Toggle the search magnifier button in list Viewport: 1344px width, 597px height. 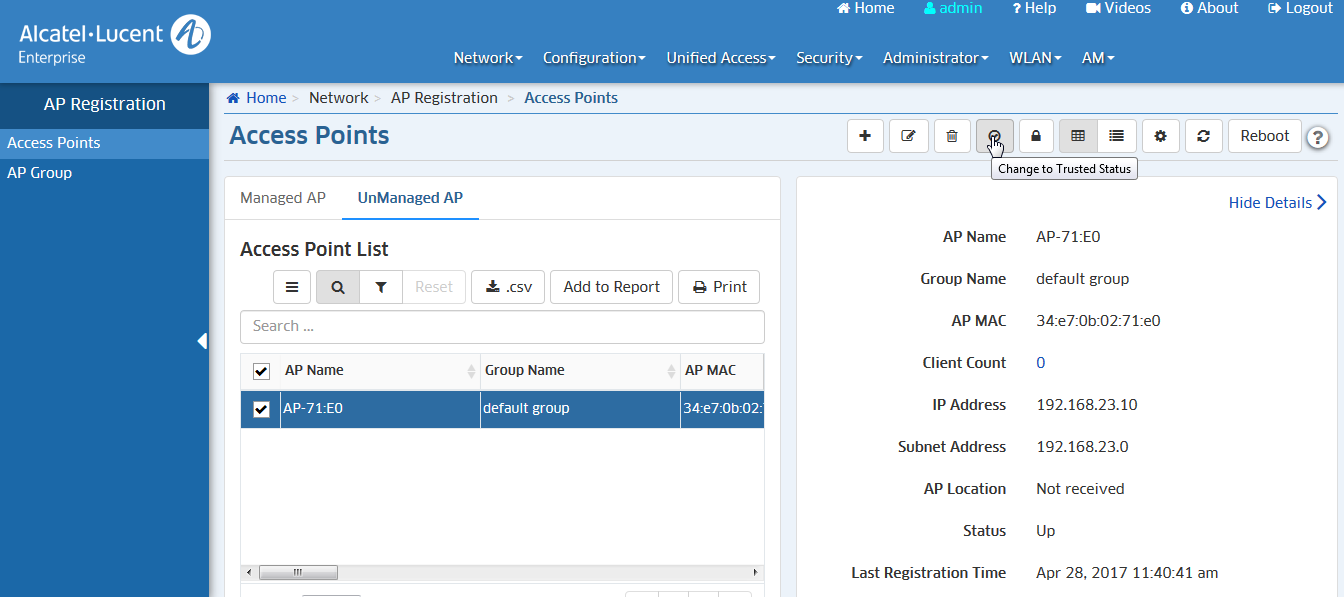(x=338, y=287)
